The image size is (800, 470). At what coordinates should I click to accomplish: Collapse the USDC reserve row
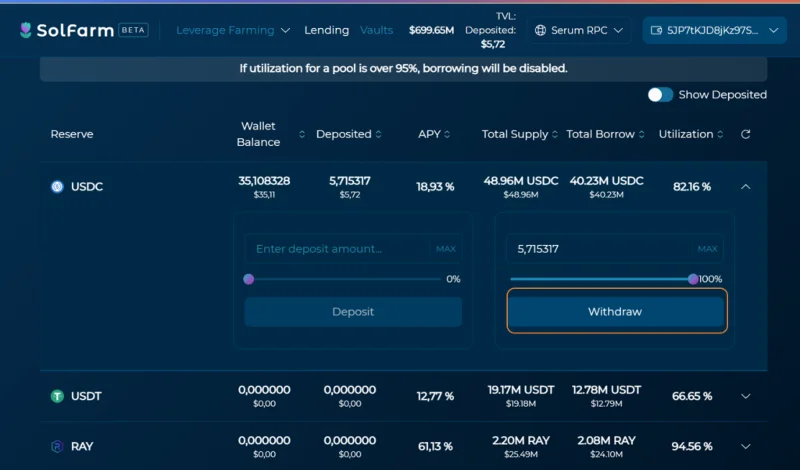pyautogui.click(x=745, y=187)
